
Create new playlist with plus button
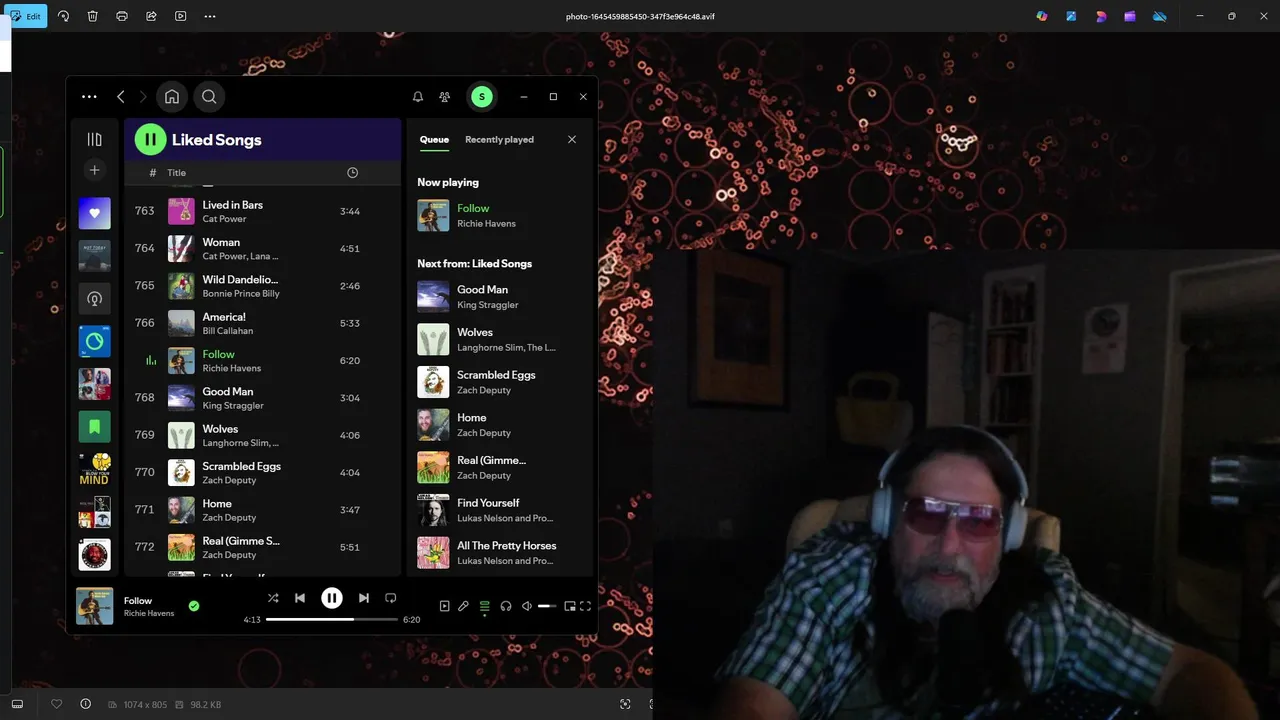95,170
